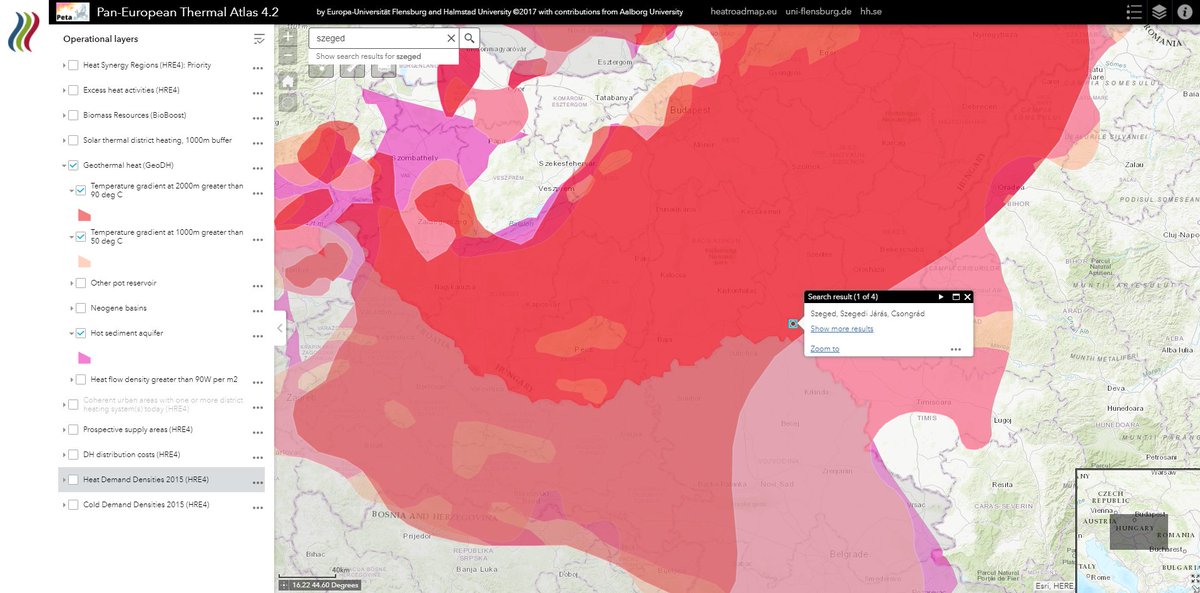Click the Home default extent button

tap(288, 81)
